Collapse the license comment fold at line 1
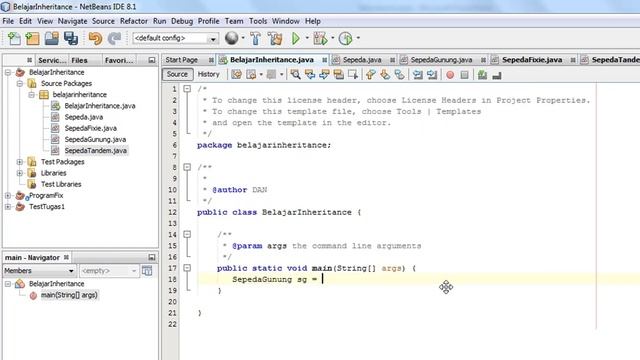The height and width of the screenshot is (360, 640). pyautogui.click(x=187, y=89)
